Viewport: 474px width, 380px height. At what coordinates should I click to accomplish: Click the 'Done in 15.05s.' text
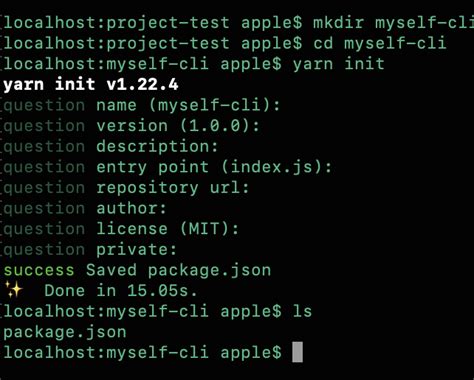[121, 291]
